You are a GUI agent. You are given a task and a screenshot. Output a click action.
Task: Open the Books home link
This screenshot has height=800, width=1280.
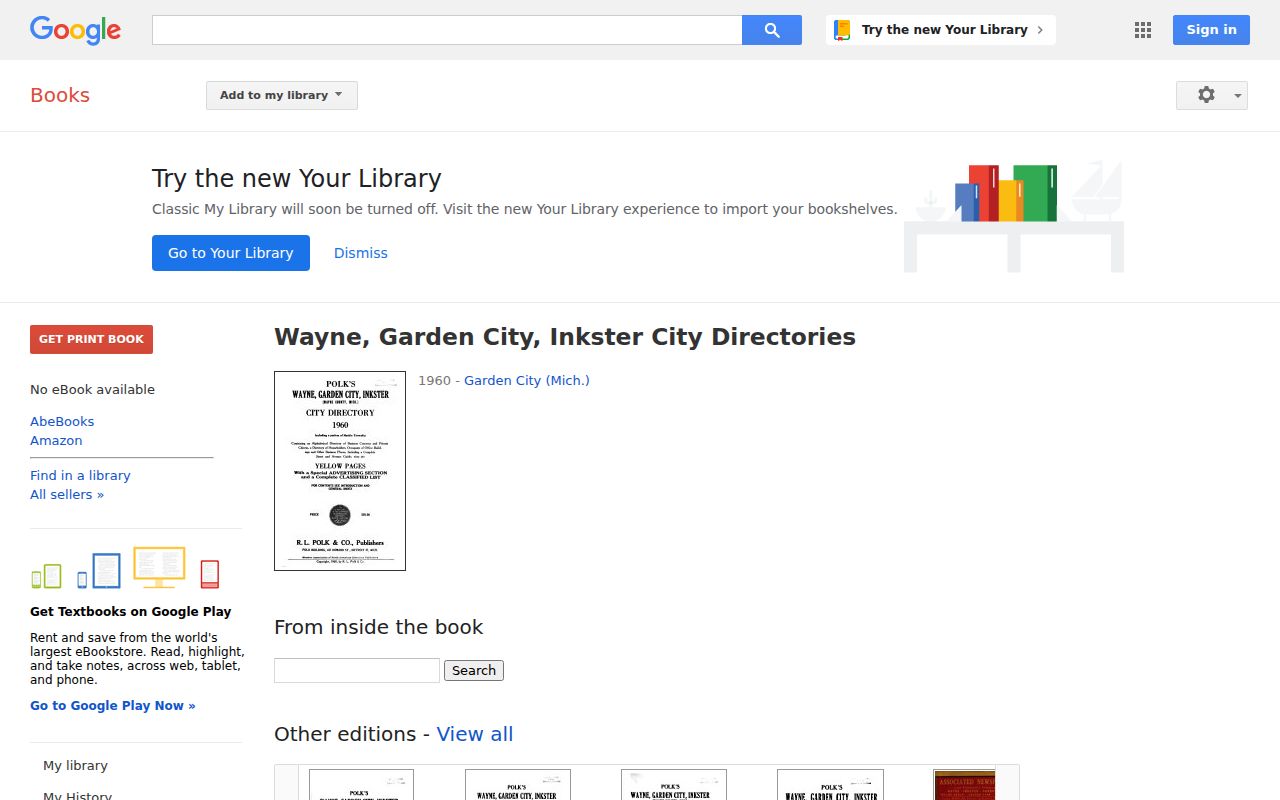60,95
